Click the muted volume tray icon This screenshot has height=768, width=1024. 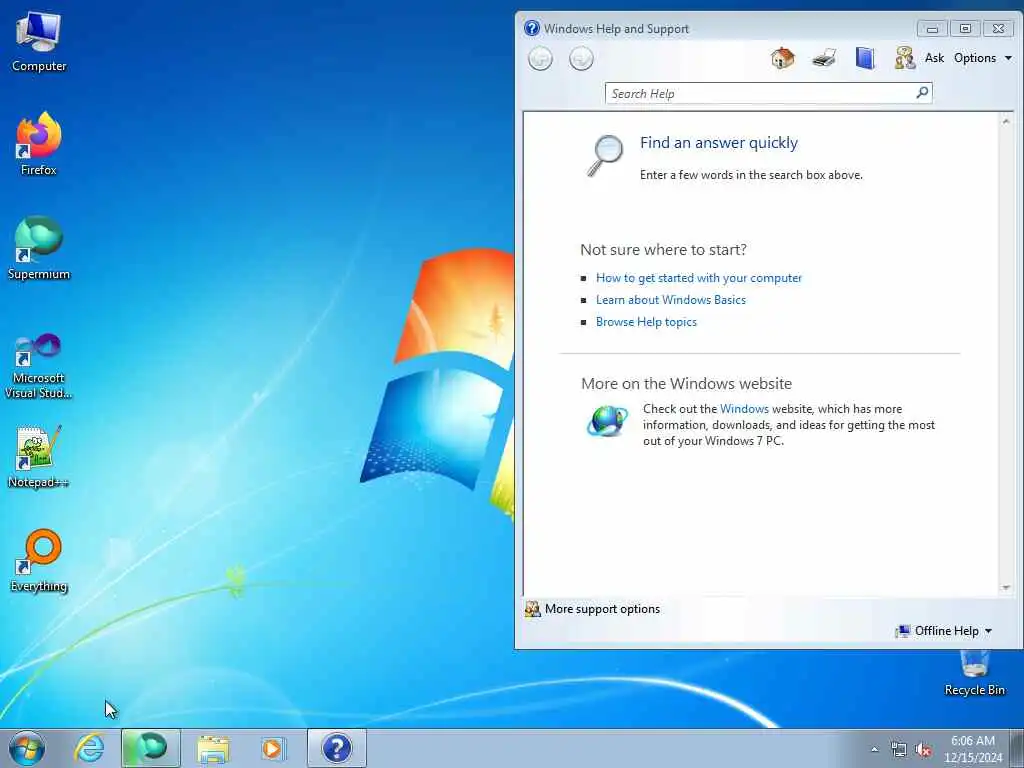tap(923, 750)
